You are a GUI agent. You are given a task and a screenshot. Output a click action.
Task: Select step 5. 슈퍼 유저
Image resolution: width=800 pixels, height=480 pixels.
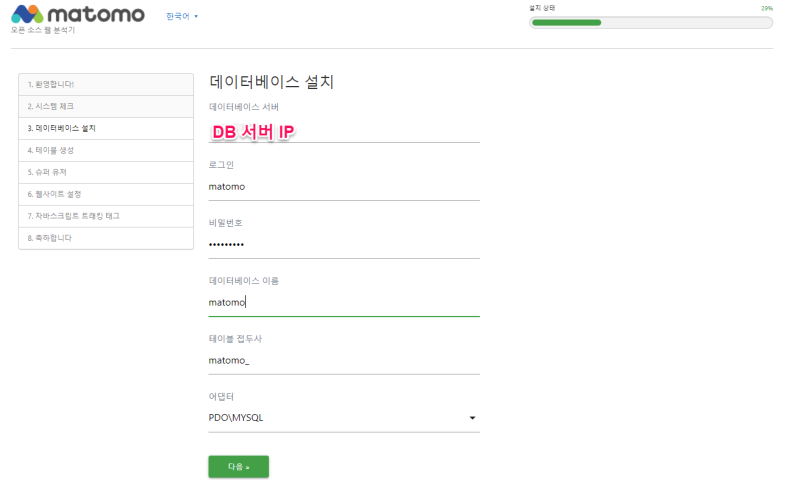(106, 172)
